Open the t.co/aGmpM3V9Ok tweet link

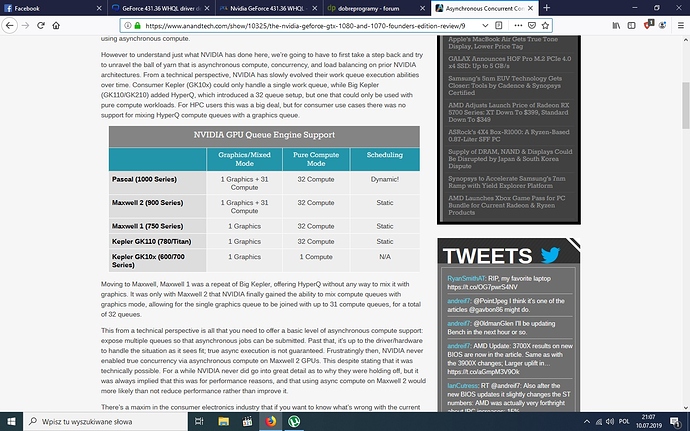click(483, 372)
